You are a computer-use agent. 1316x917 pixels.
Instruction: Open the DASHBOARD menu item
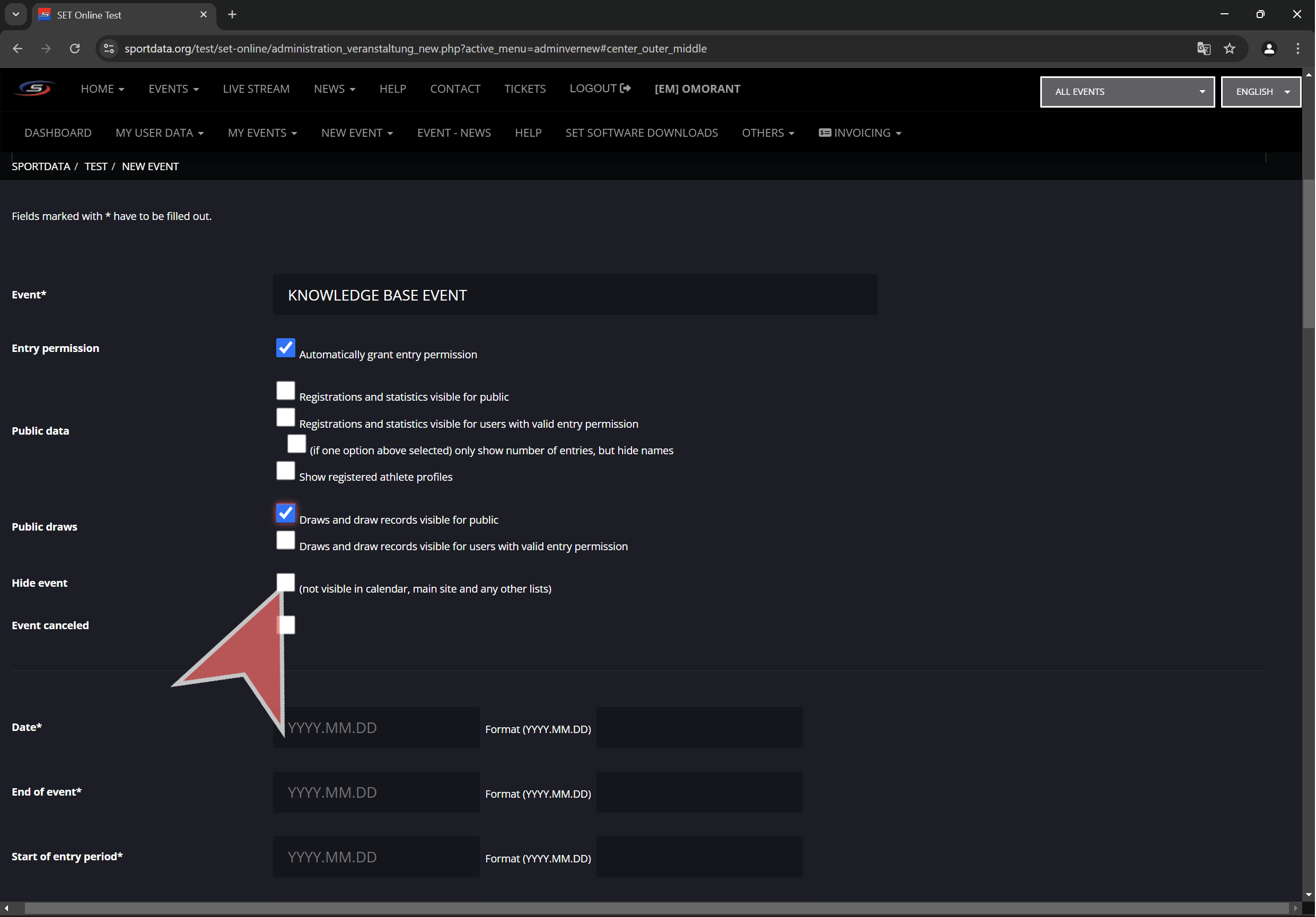(58, 133)
